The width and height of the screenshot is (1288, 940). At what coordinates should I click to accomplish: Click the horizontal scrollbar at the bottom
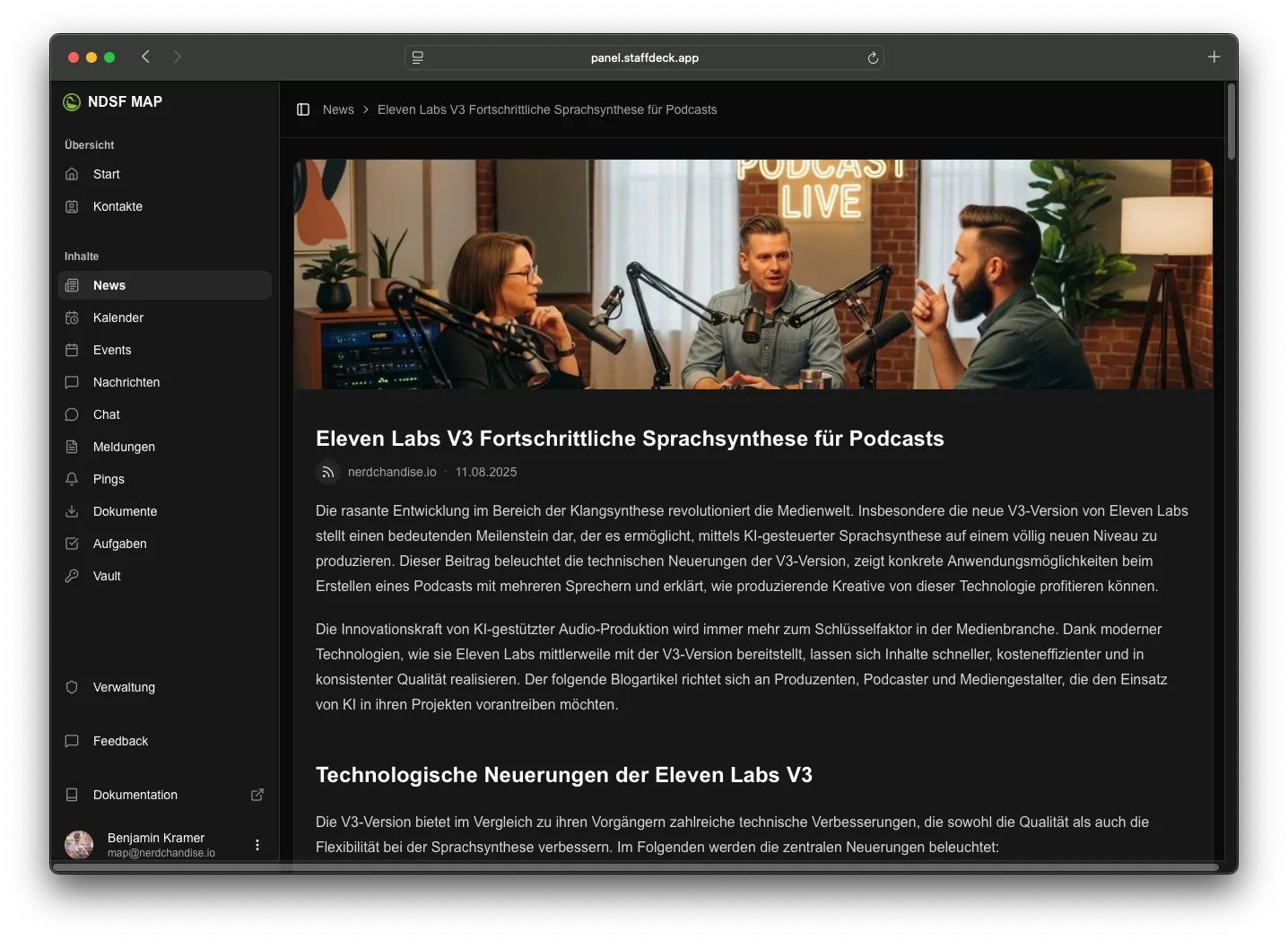[636, 867]
